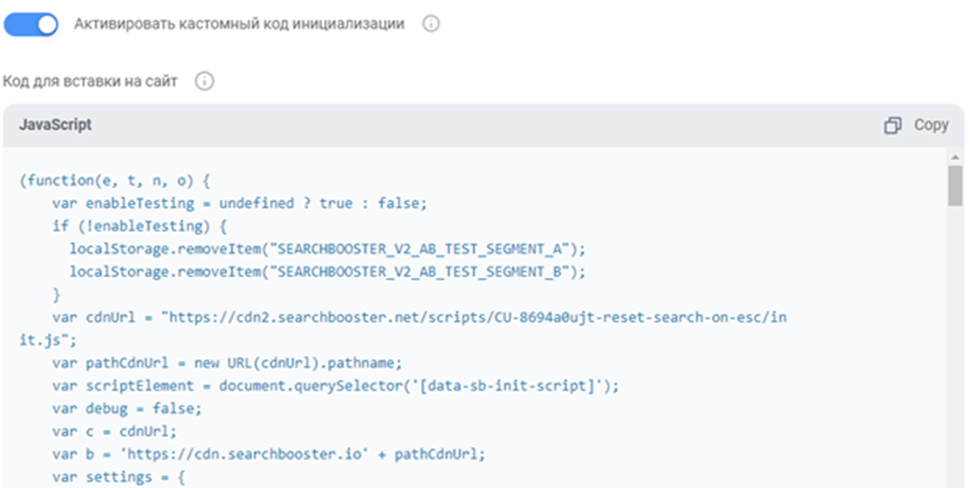Click the 'Активировать кастомный код инициализации' label

click(239, 25)
